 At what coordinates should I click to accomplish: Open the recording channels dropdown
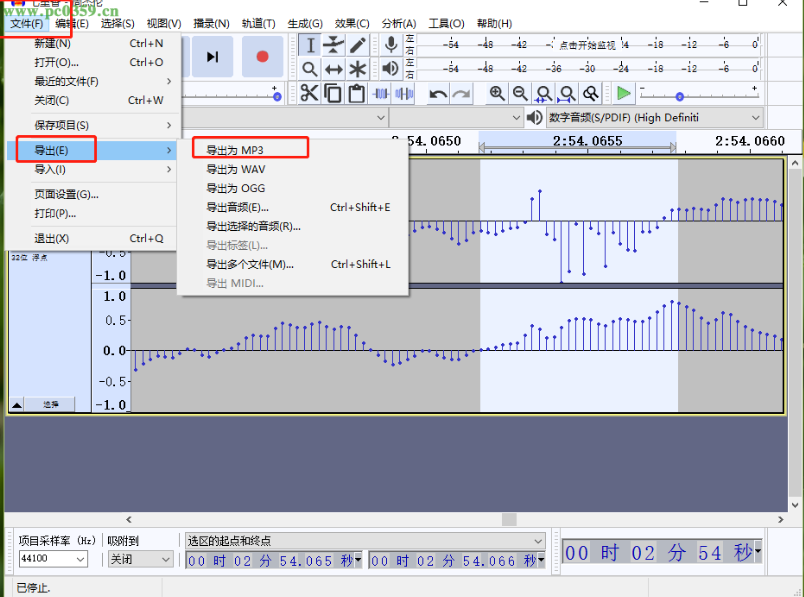(456, 117)
